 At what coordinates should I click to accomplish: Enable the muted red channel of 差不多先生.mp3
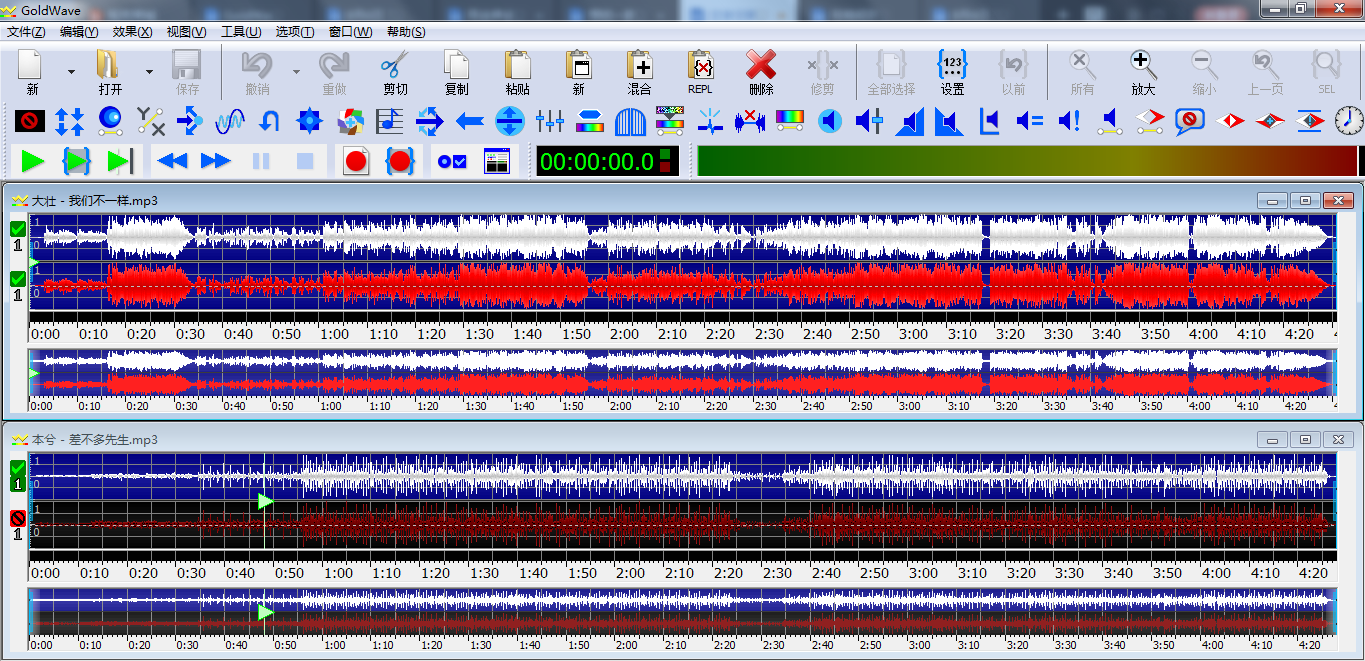click(x=18, y=518)
